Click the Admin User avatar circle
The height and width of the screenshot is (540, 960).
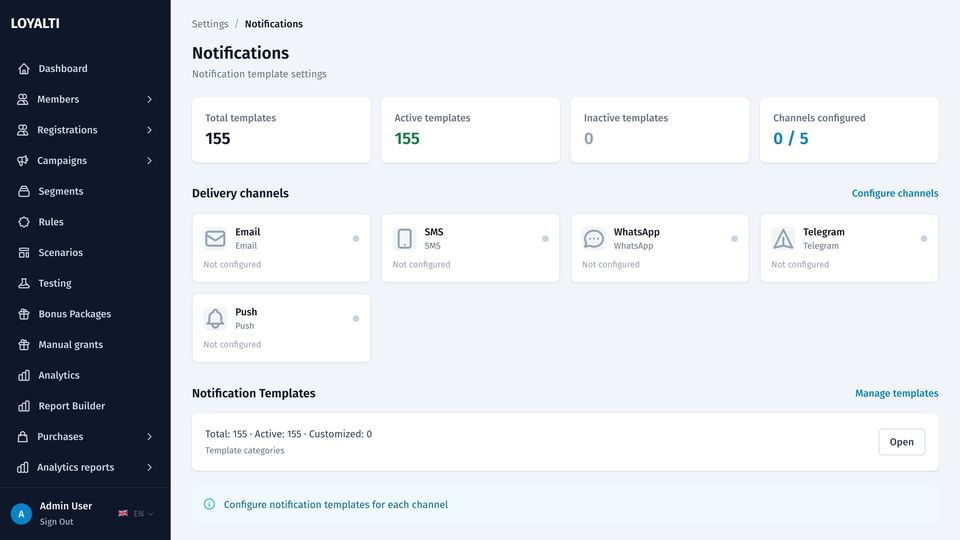coord(21,514)
